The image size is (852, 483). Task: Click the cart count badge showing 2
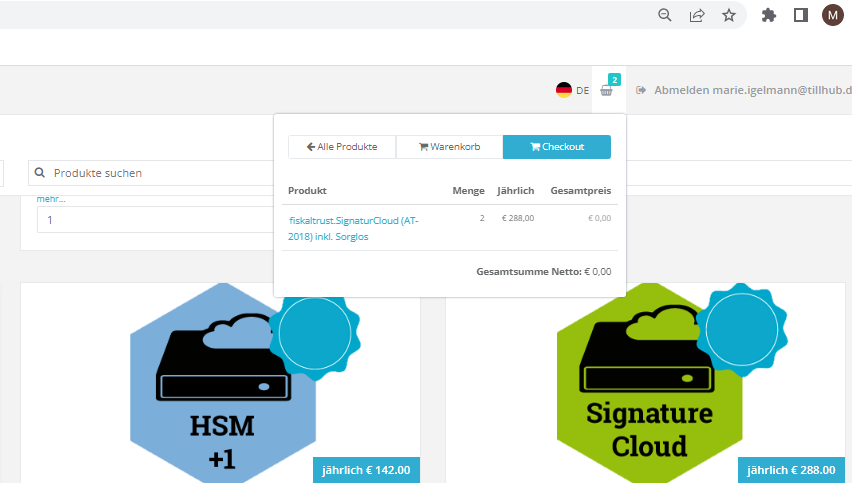point(615,80)
